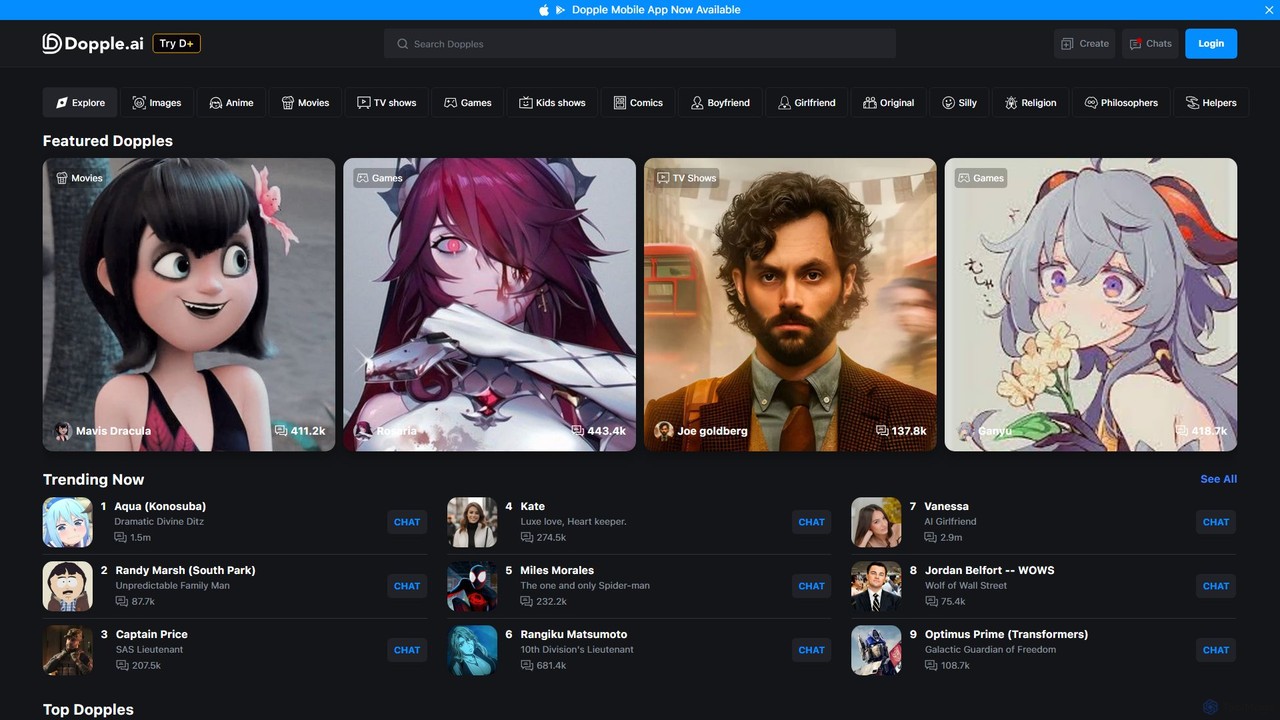Open the Mavis Dracula featured card

(x=189, y=304)
